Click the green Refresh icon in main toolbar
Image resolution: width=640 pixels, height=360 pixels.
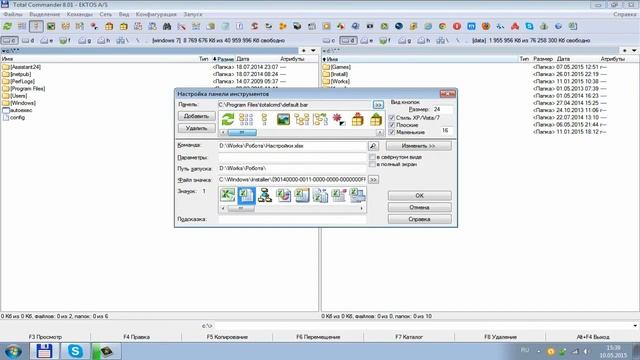click(7, 26)
